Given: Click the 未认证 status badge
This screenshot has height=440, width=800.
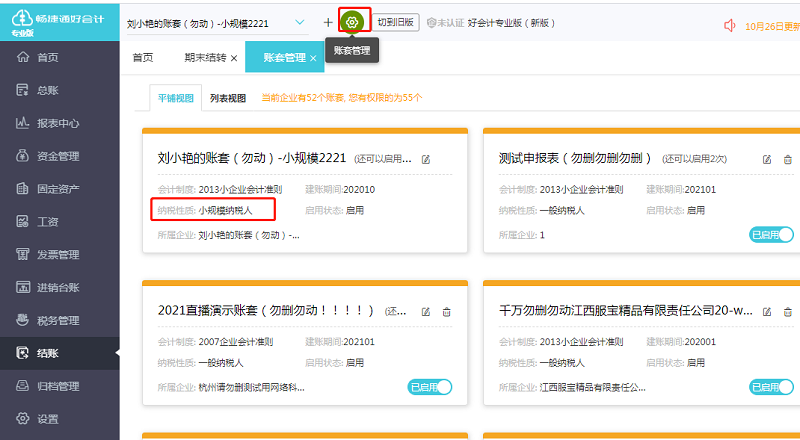Looking at the screenshot, I should (x=445, y=23).
